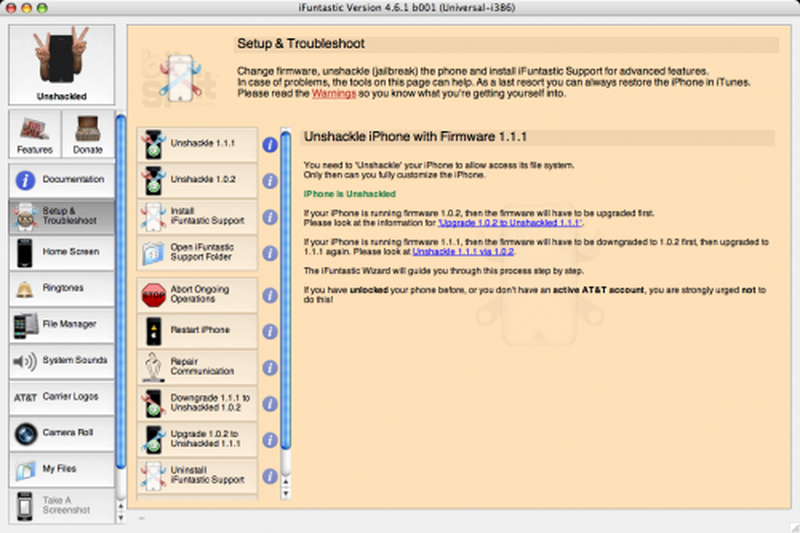
Task: Select Setup & Troubleshoot in sidebar
Action: tap(61, 216)
